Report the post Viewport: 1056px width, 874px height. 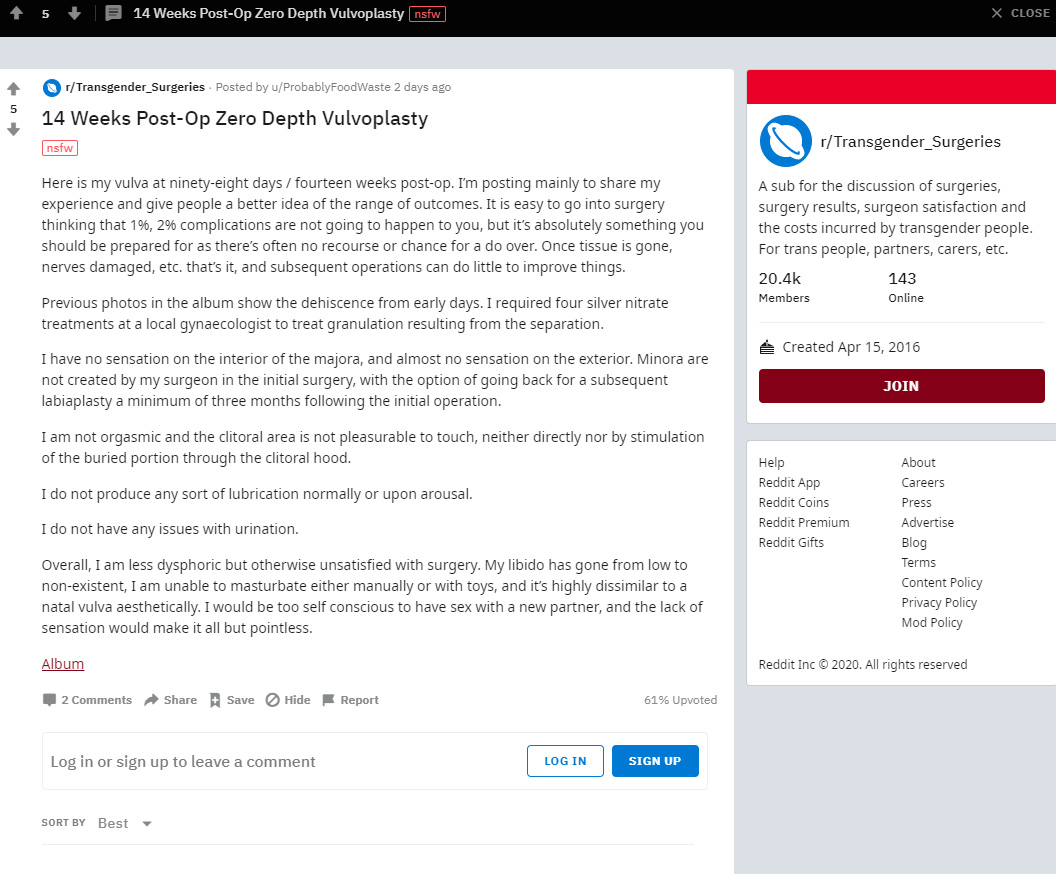point(350,700)
